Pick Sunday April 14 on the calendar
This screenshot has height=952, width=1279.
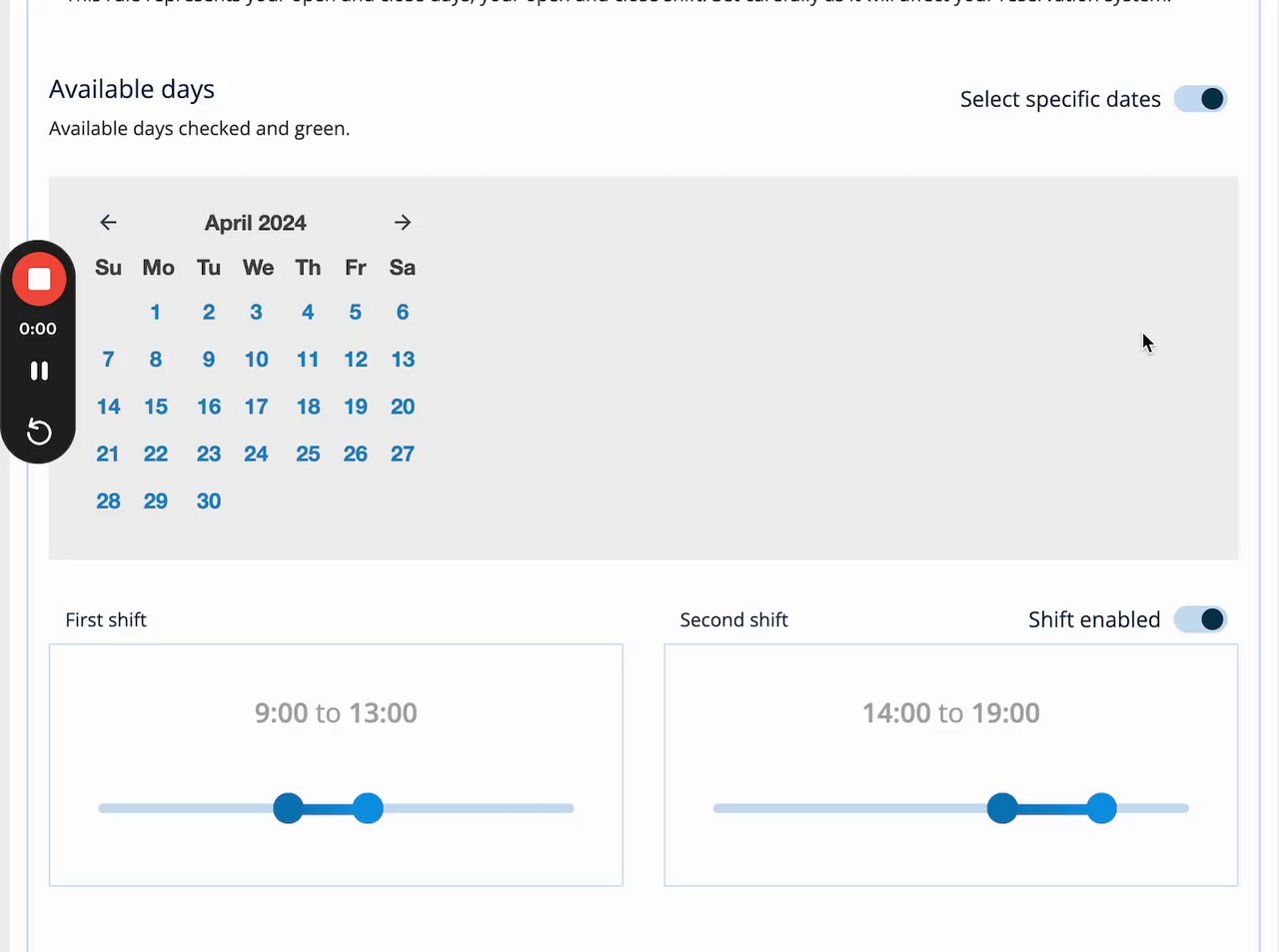pyautogui.click(x=108, y=407)
